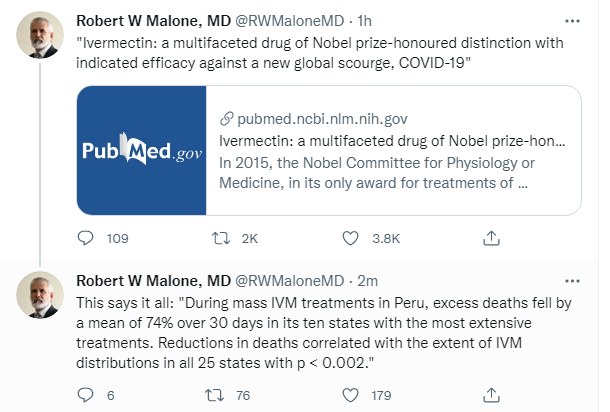Screen dimensions: 610x412
Task: Like the tweet with 179 likes
Action: (350, 395)
